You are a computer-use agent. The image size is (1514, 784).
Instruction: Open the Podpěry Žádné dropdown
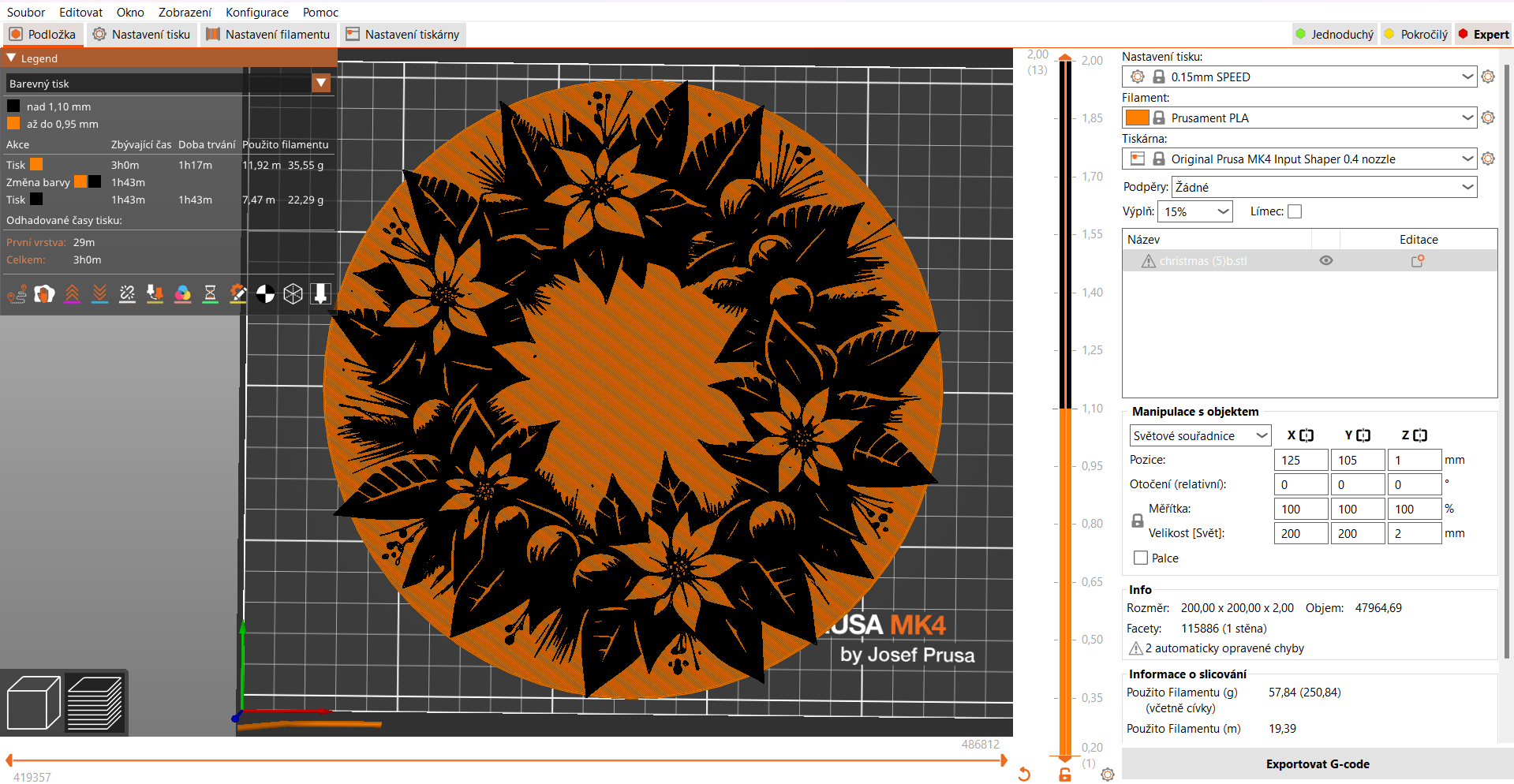(x=1324, y=187)
